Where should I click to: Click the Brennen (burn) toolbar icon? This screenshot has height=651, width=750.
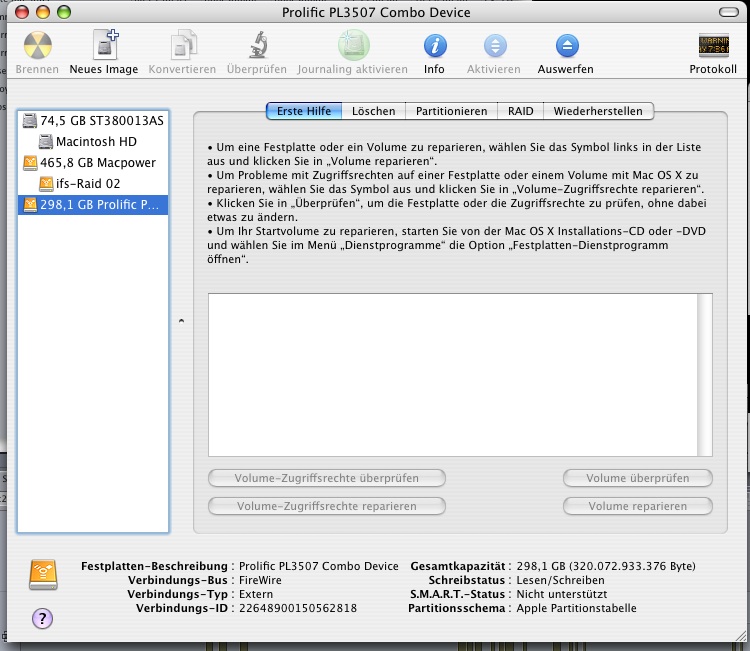pyautogui.click(x=37, y=45)
